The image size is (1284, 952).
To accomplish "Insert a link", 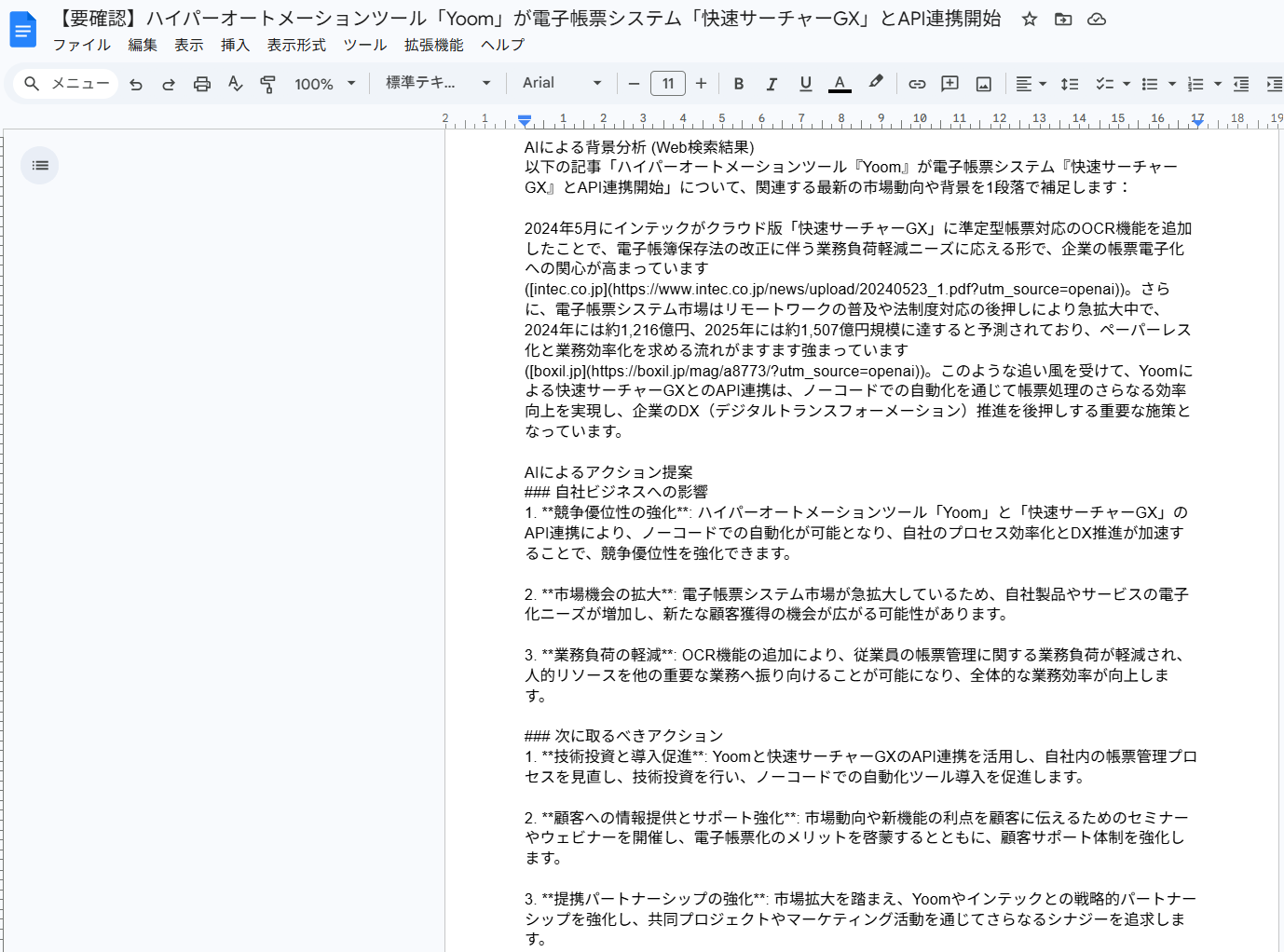I will click(917, 84).
